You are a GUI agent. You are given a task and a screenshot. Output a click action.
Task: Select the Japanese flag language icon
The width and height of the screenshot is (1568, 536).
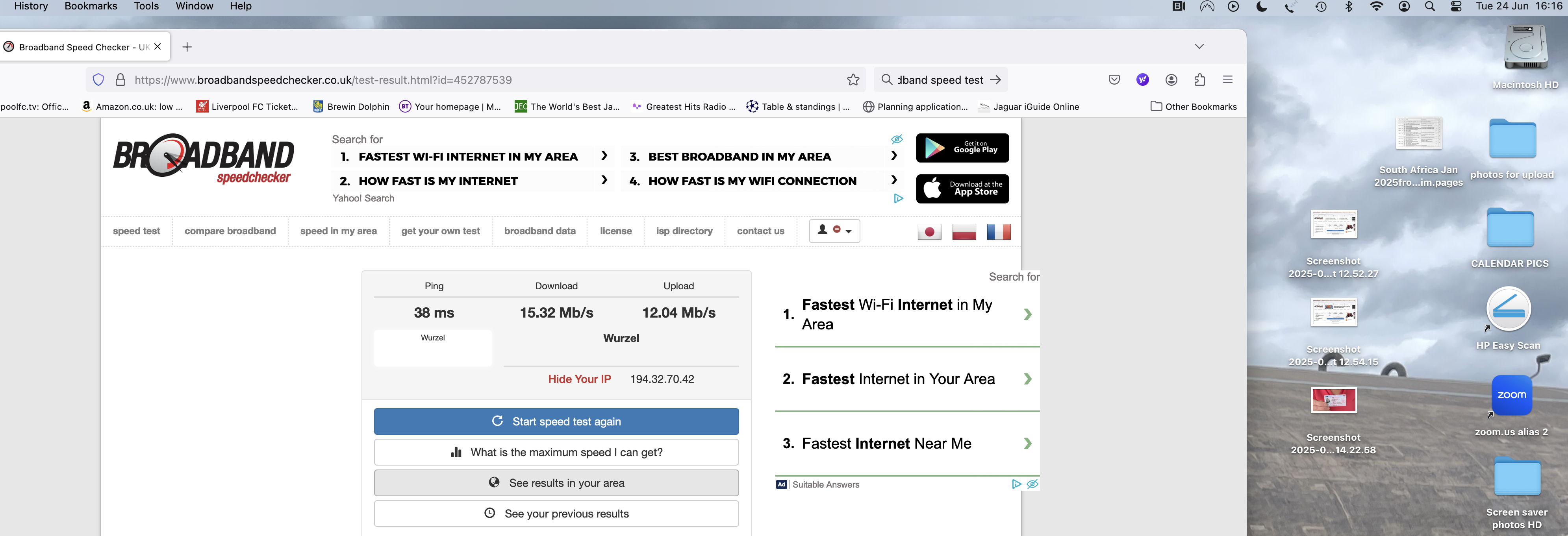tap(929, 232)
